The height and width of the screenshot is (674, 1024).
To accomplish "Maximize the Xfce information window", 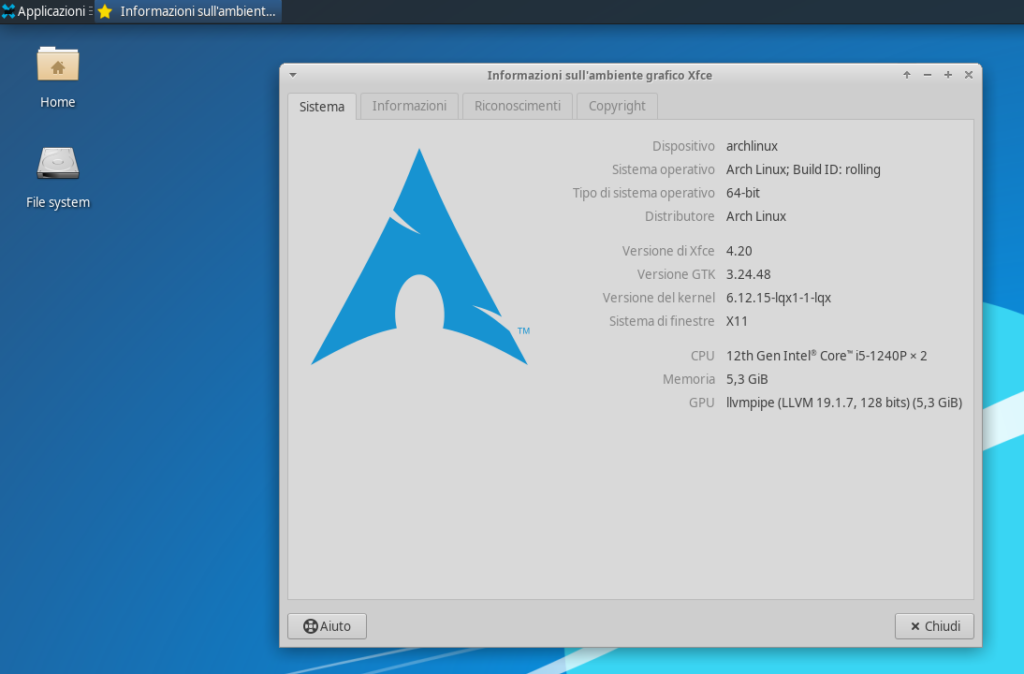I will (x=947, y=74).
